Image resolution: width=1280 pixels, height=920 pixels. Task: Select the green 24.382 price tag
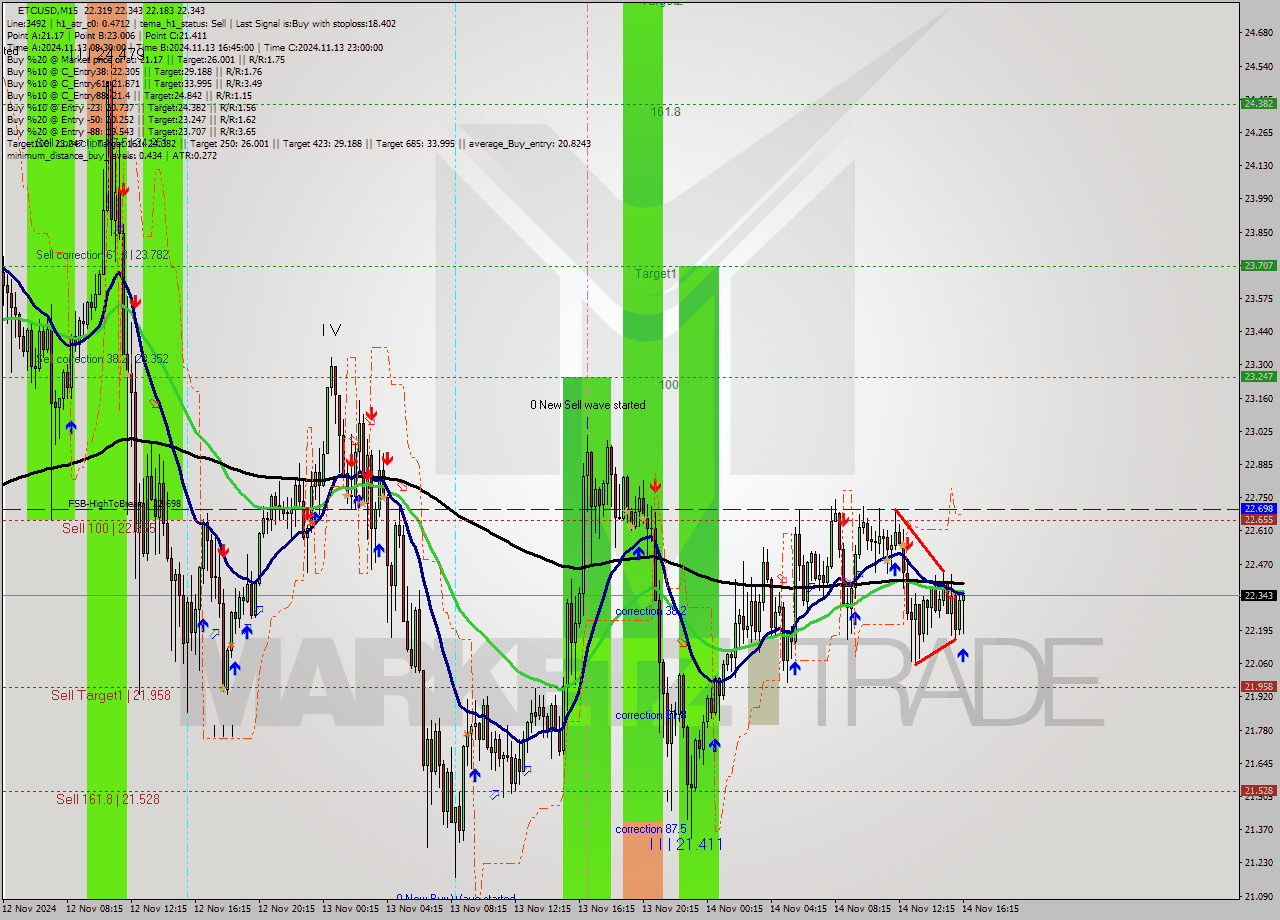pos(1258,103)
